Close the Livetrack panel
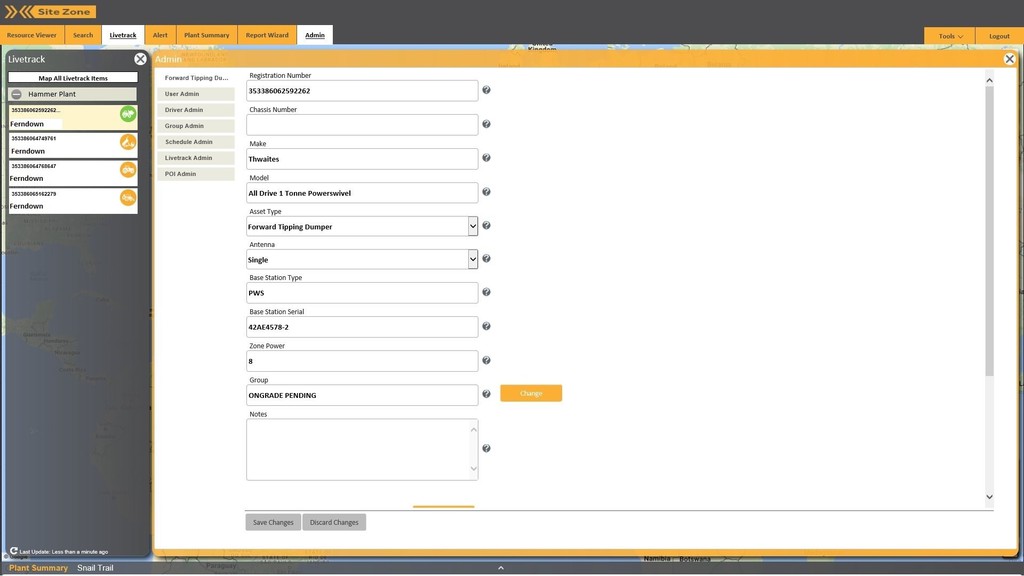 (140, 59)
